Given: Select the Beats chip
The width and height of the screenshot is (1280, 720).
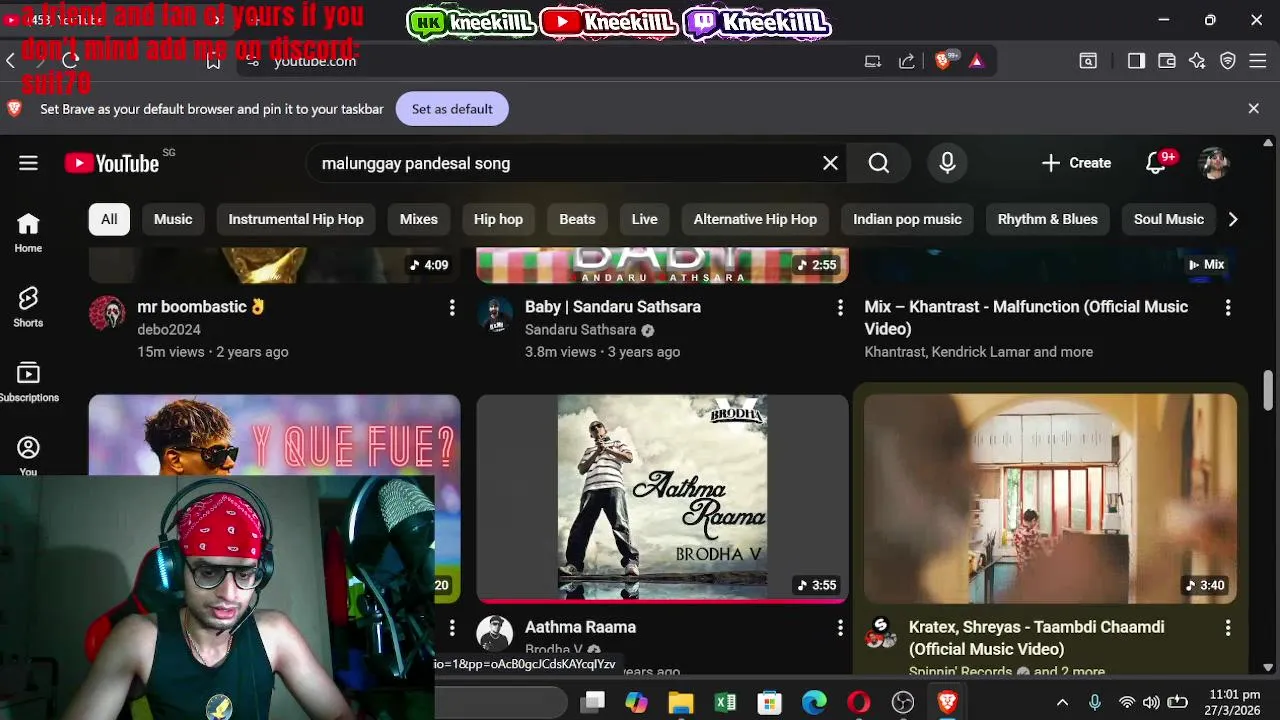Looking at the screenshot, I should [577, 219].
